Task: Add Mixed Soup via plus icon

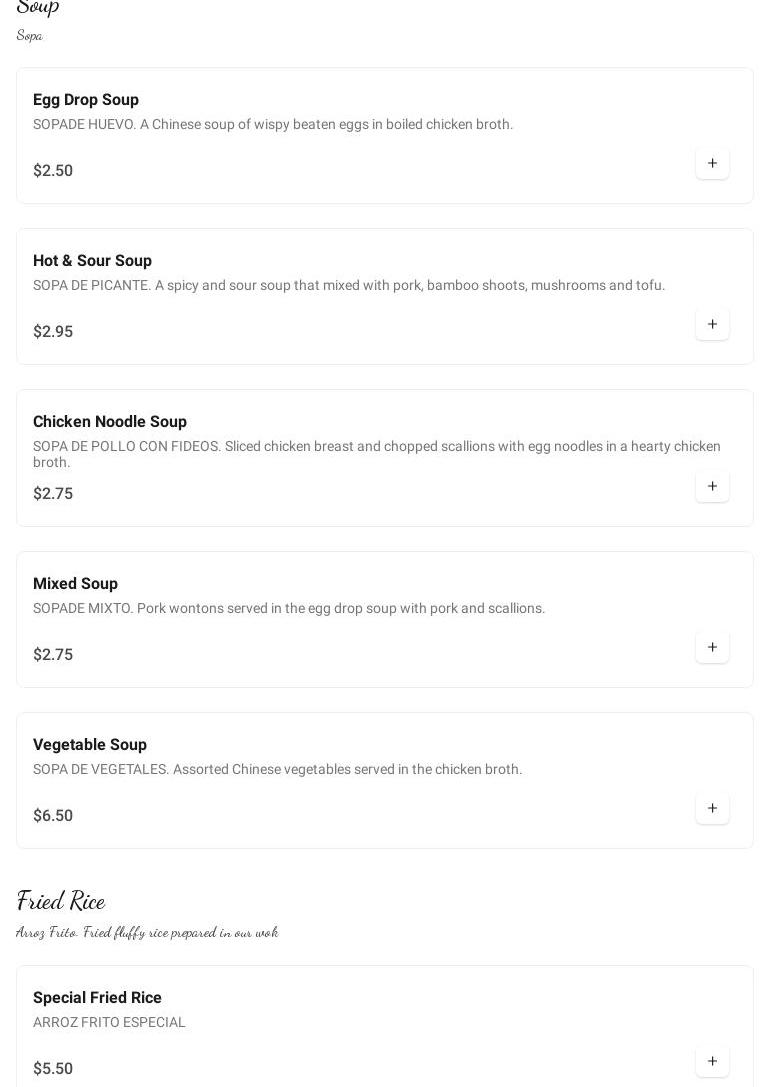Action: (712, 648)
